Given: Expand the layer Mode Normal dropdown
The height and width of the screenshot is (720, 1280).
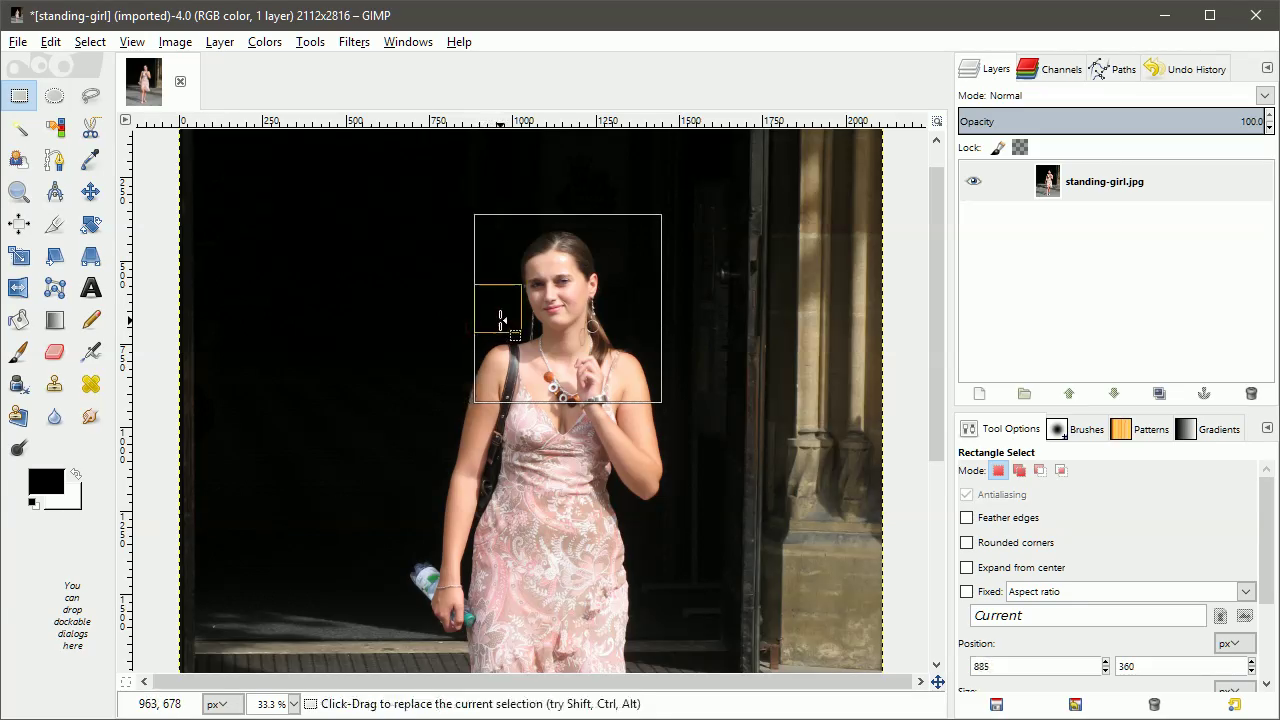Looking at the screenshot, I should 1264,96.
